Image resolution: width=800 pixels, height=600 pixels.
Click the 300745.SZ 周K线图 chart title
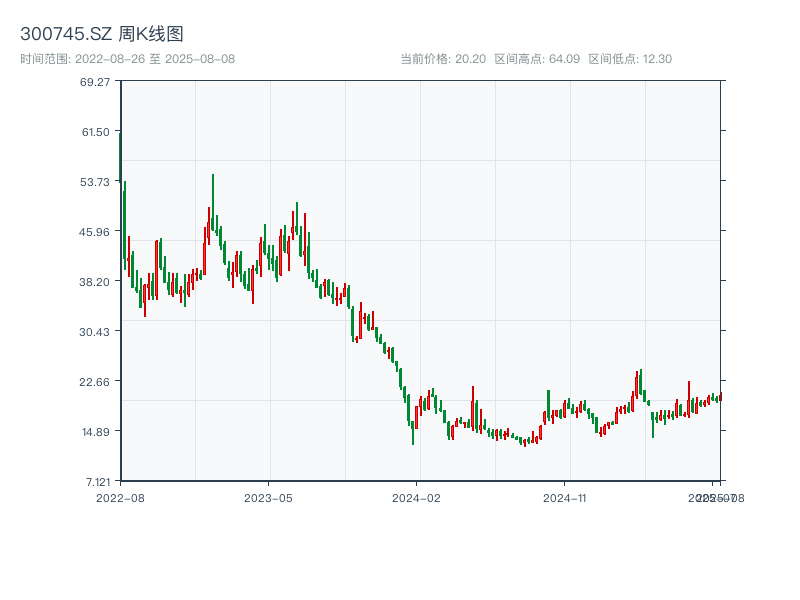102,34
